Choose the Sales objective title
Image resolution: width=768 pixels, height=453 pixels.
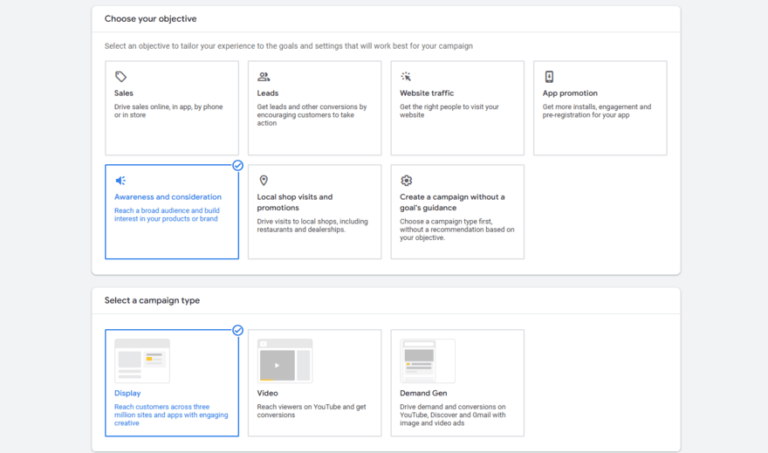pos(123,93)
